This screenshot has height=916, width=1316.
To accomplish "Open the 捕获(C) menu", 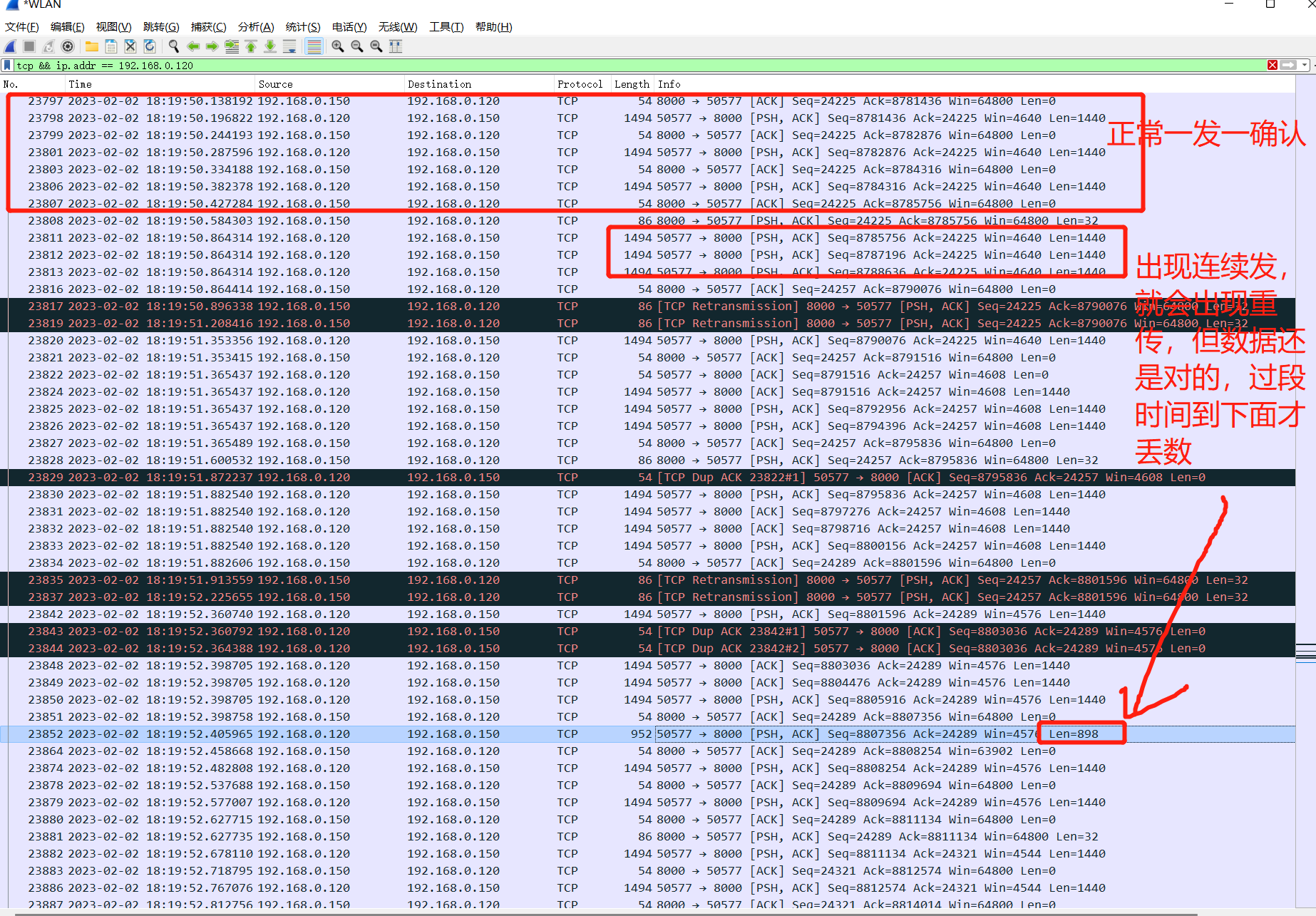I will click(208, 27).
